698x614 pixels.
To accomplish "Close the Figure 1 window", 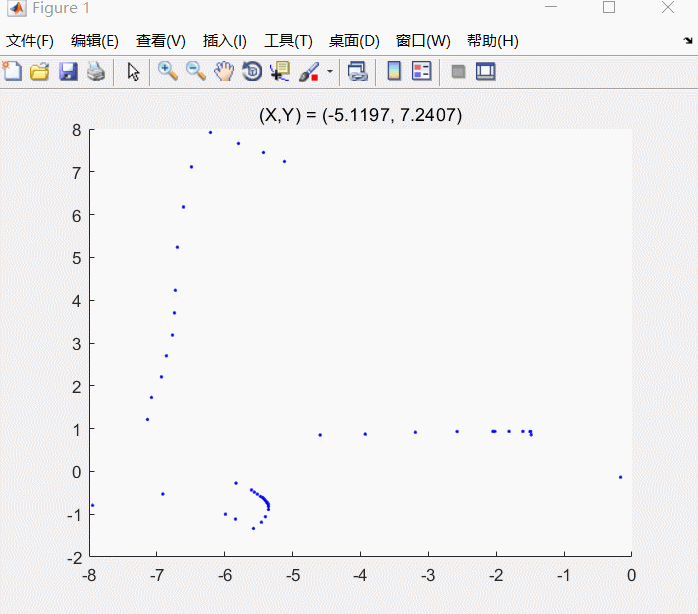I will tap(668, 7).
